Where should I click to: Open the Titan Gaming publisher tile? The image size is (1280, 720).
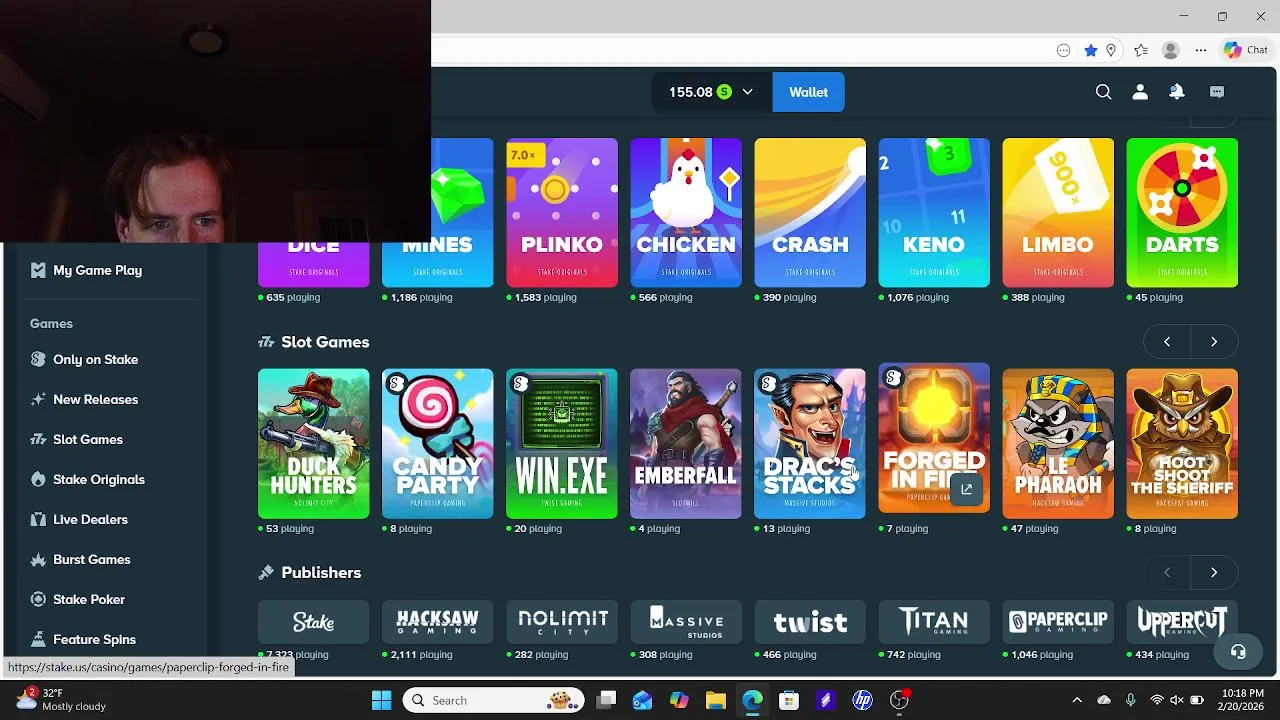pyautogui.click(x=934, y=622)
